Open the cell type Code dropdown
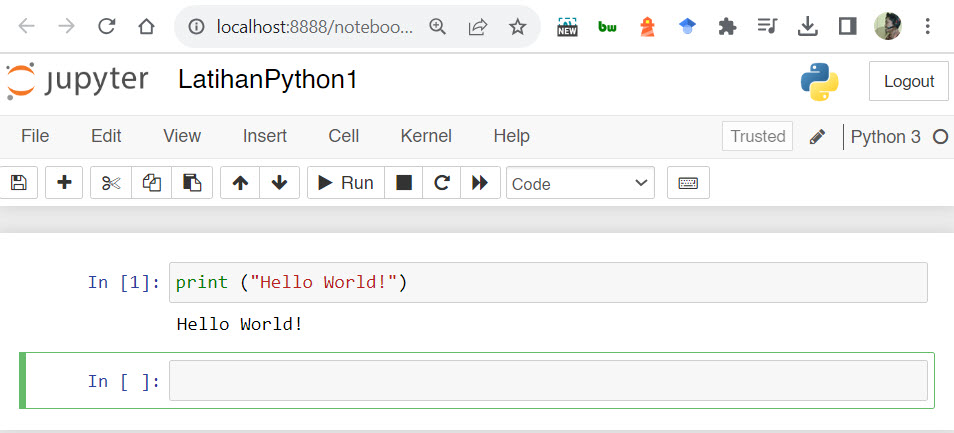Viewport: 954px width, 433px height. pos(580,183)
